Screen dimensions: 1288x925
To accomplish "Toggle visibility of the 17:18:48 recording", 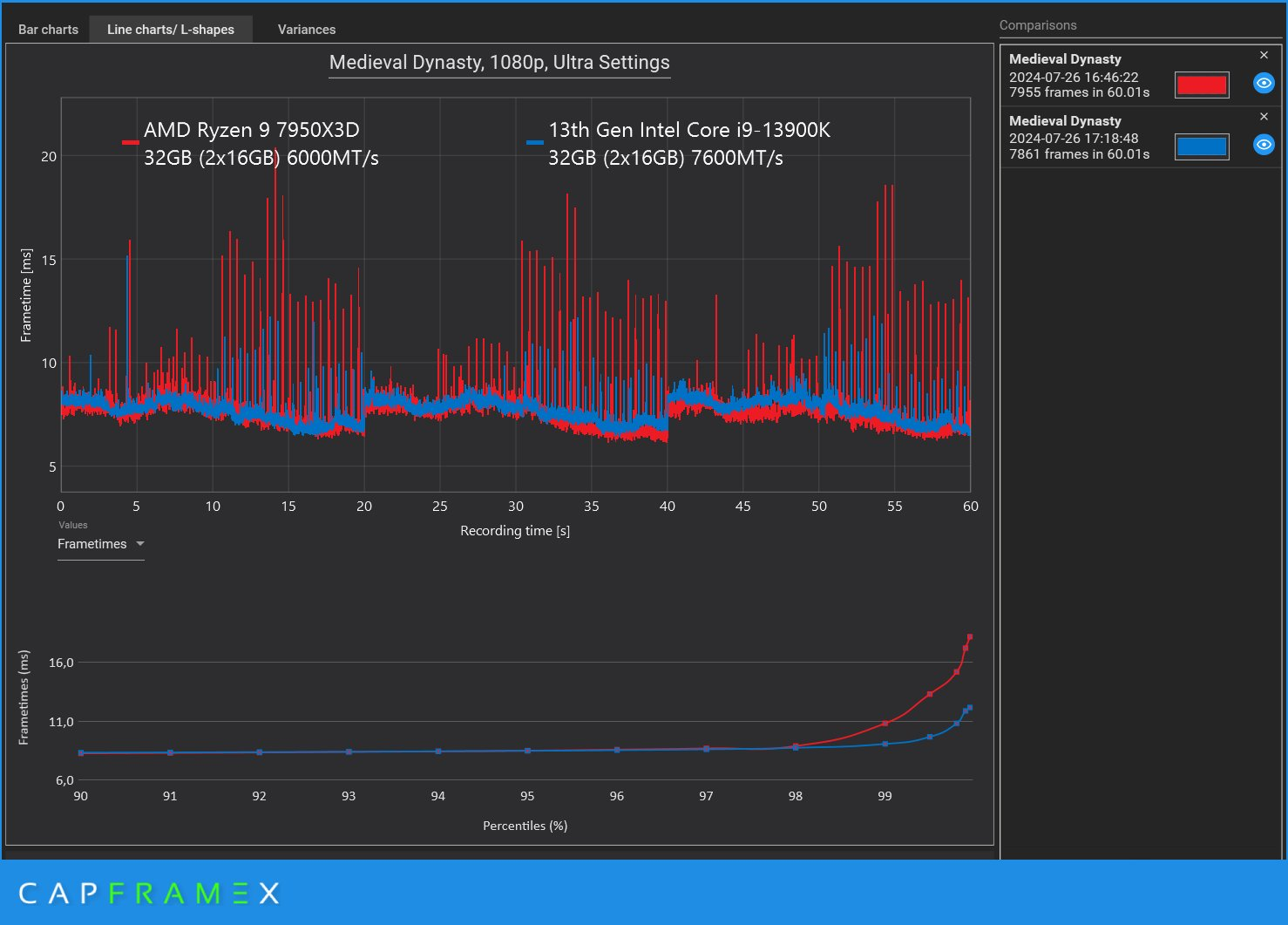I will pyautogui.click(x=1264, y=145).
